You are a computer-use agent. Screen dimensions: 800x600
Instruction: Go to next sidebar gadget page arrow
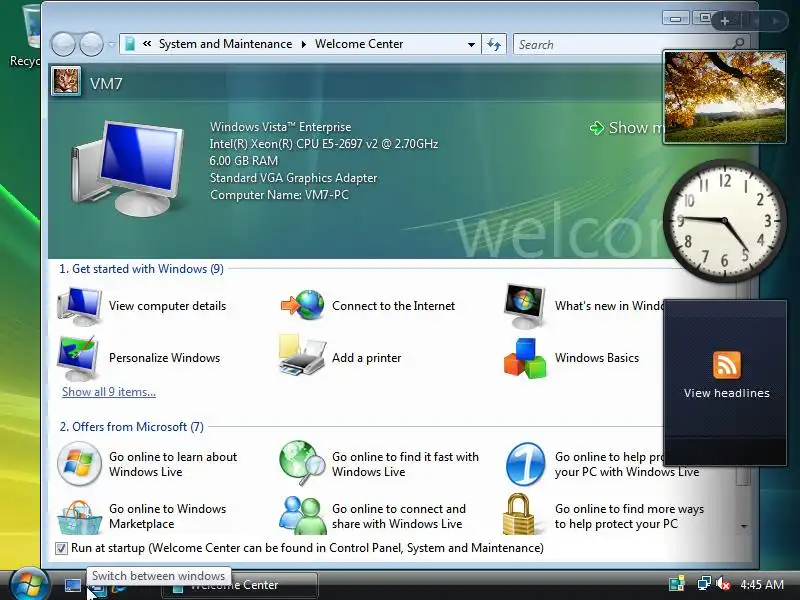point(776,21)
